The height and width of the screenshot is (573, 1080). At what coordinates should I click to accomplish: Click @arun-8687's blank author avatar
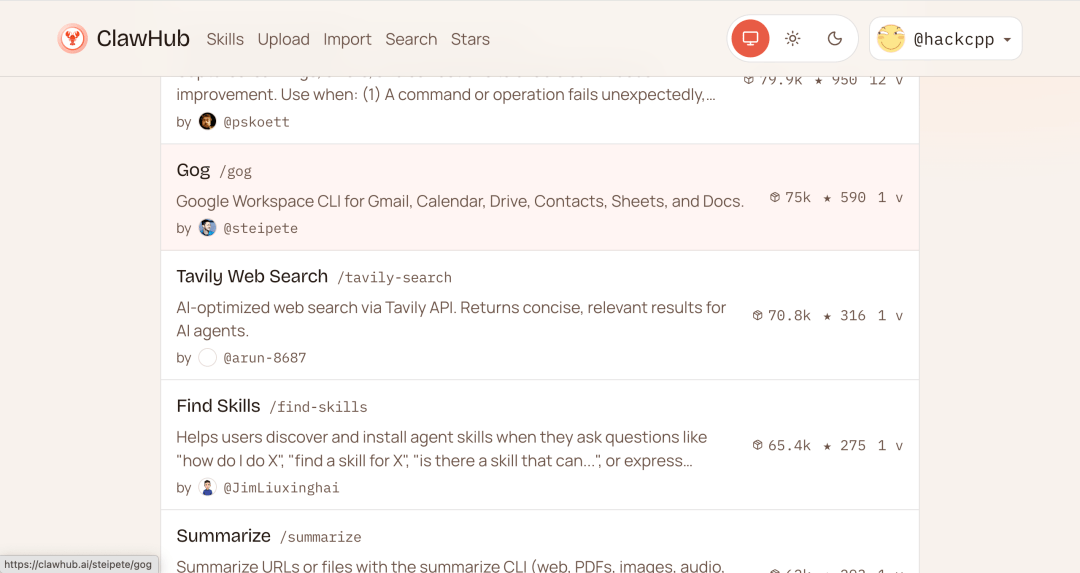(208, 357)
